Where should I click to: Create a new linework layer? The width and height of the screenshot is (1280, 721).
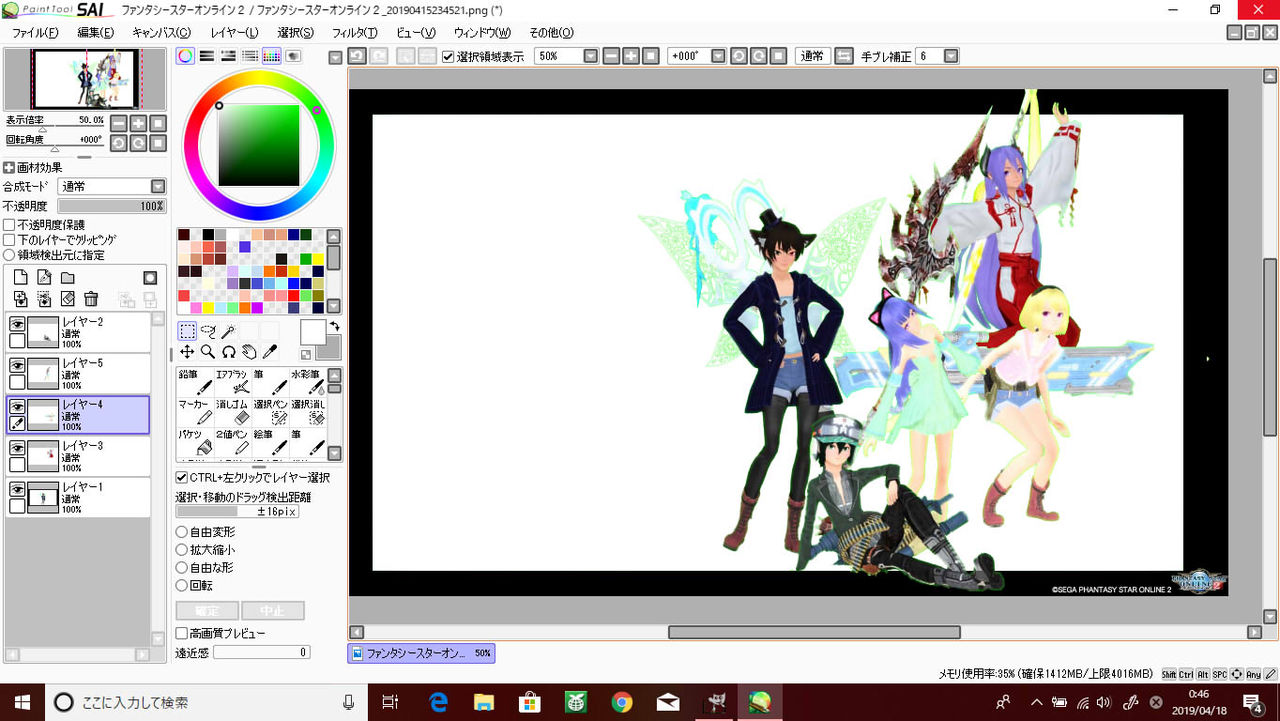point(44,277)
